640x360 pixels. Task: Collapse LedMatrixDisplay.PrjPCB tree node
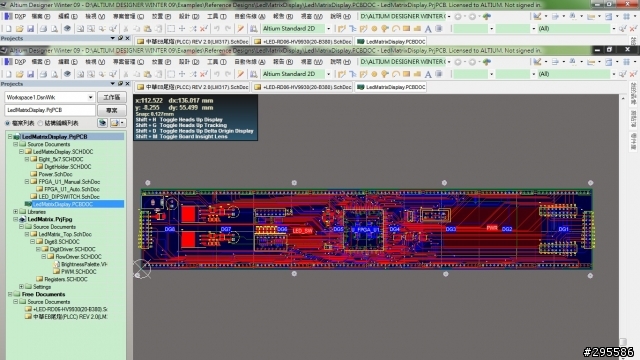click(x=10, y=137)
